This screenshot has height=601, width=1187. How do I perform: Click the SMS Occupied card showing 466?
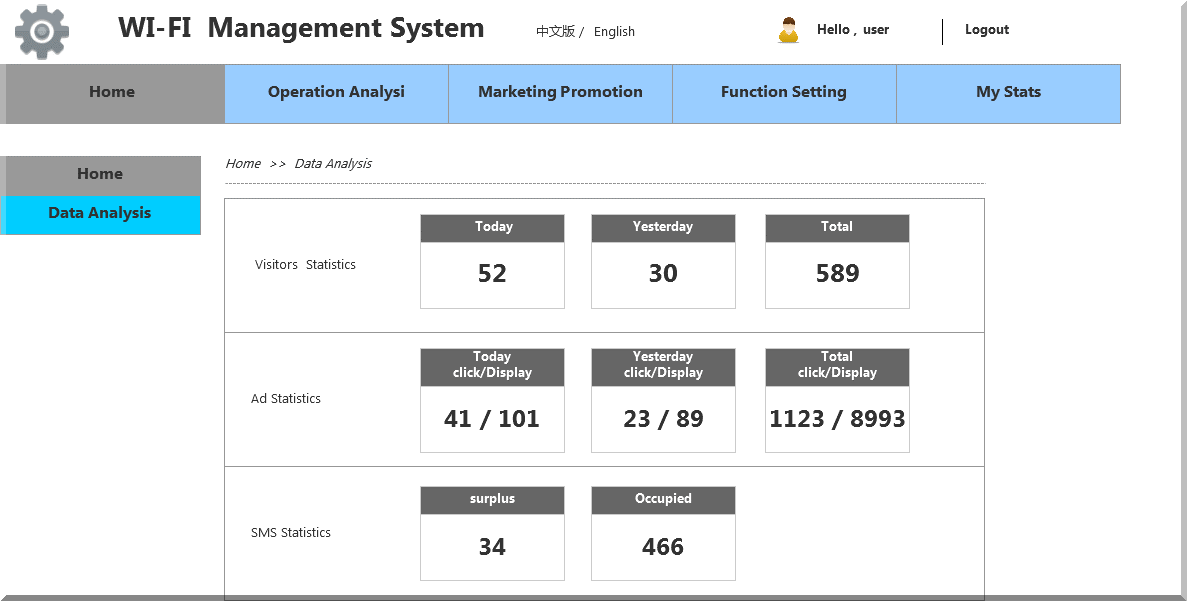coord(663,534)
